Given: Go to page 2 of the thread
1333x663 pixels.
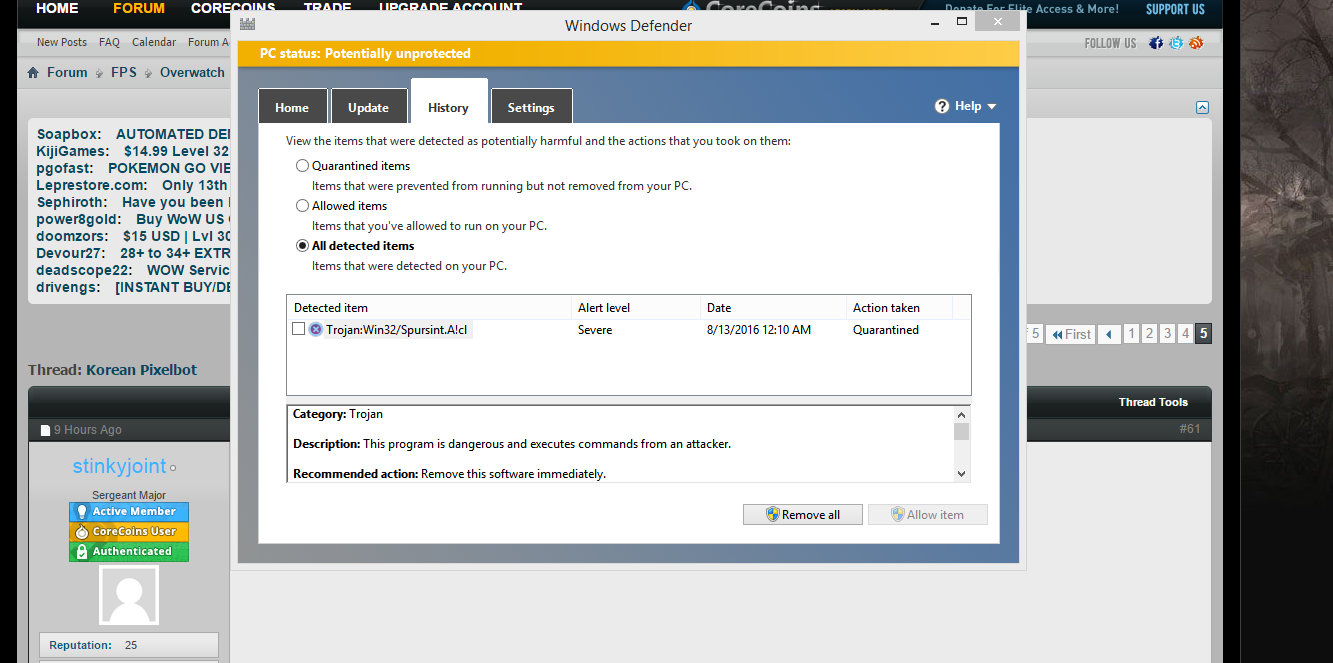Looking at the screenshot, I should 1150,334.
